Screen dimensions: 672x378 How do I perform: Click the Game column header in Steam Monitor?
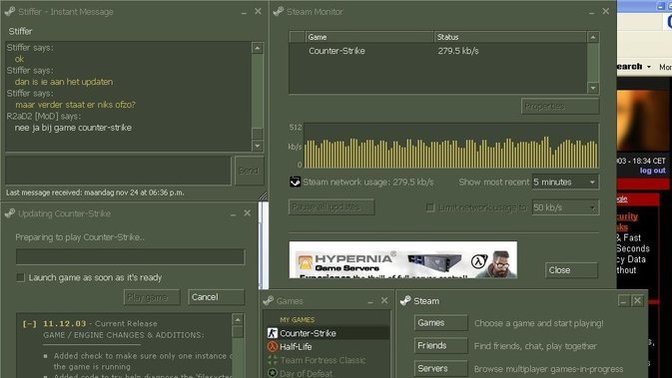click(x=369, y=37)
